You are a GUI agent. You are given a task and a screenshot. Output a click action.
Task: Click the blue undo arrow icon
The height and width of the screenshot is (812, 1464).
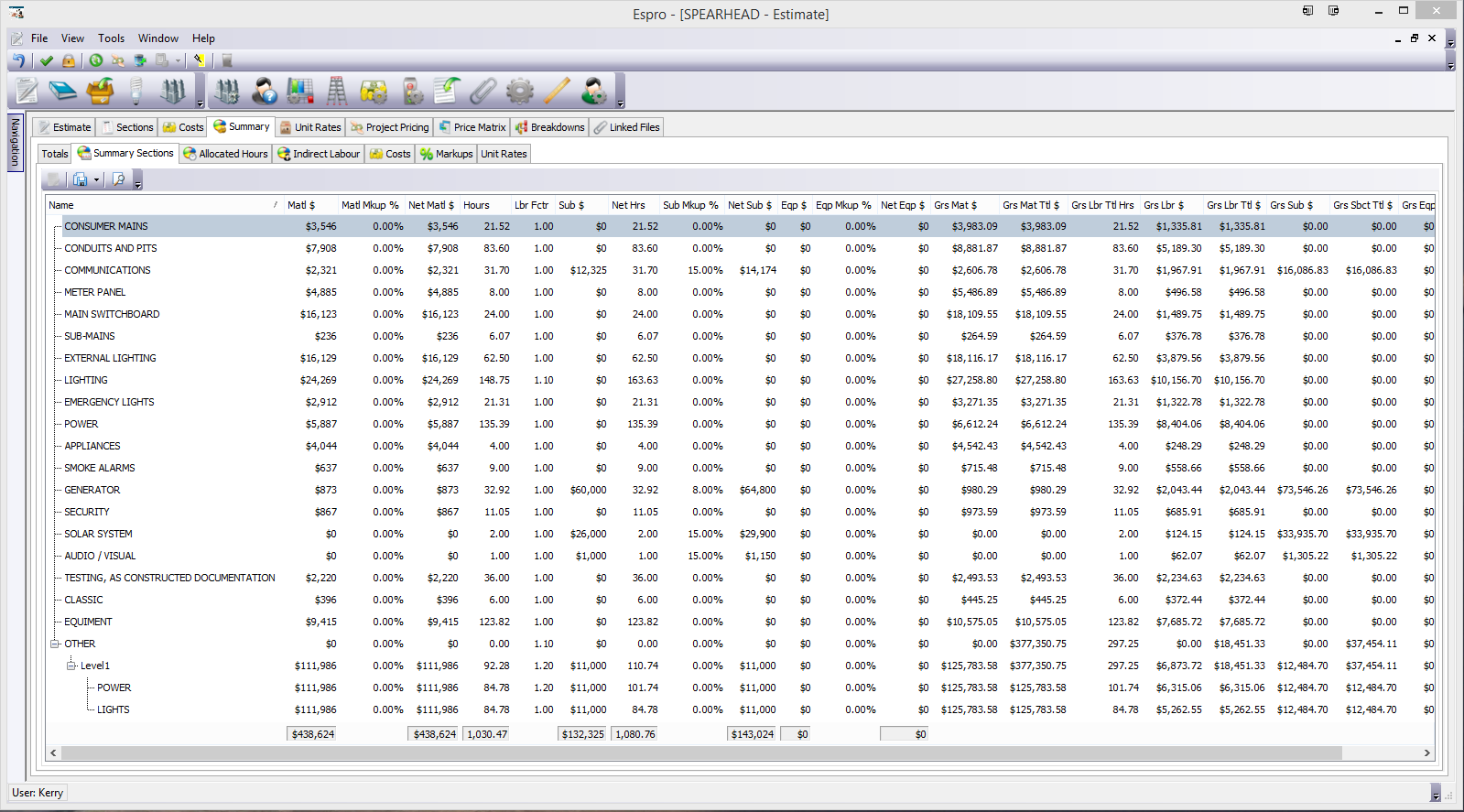18,60
